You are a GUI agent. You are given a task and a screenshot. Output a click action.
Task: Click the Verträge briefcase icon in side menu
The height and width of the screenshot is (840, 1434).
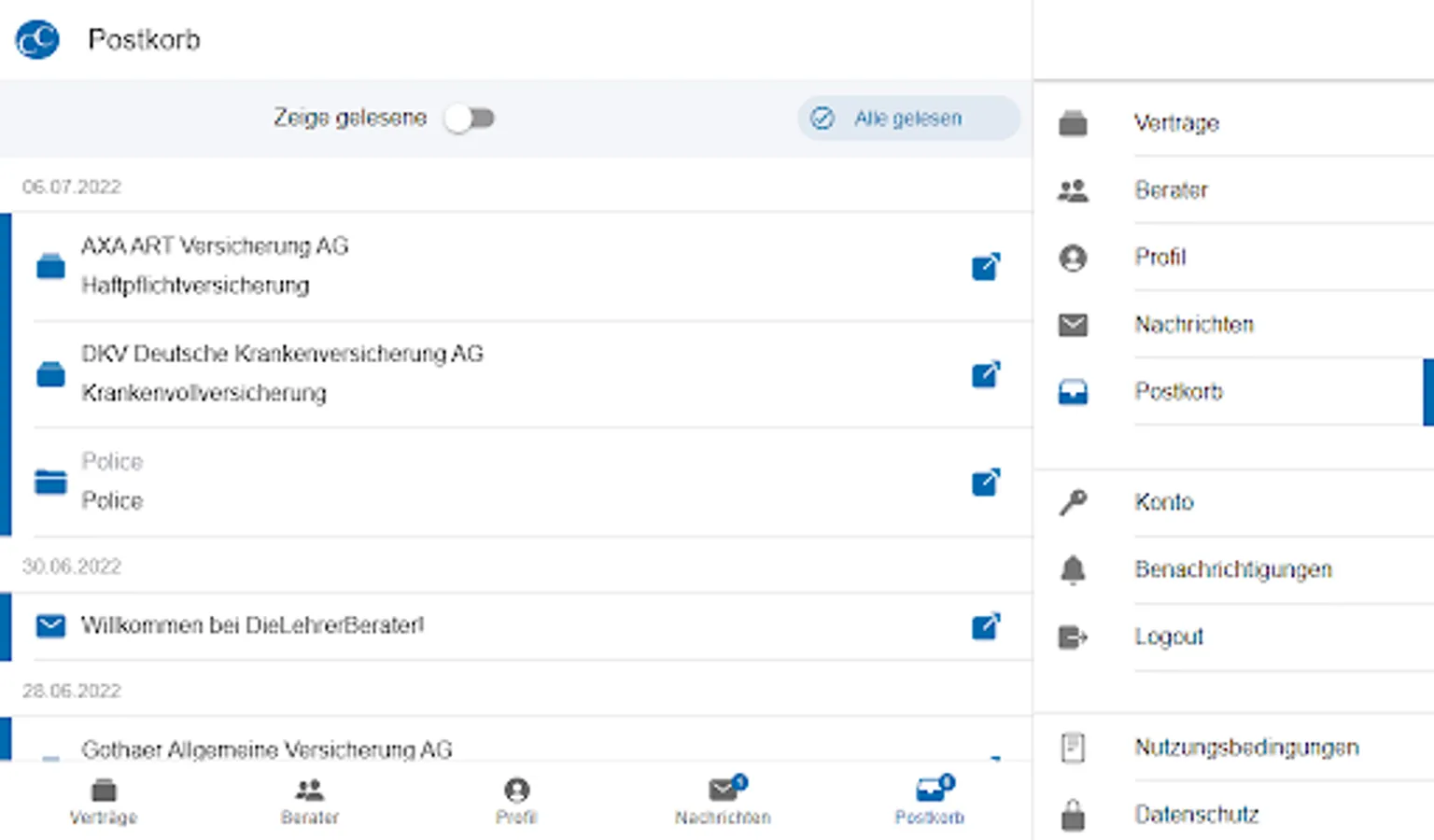tap(1073, 123)
